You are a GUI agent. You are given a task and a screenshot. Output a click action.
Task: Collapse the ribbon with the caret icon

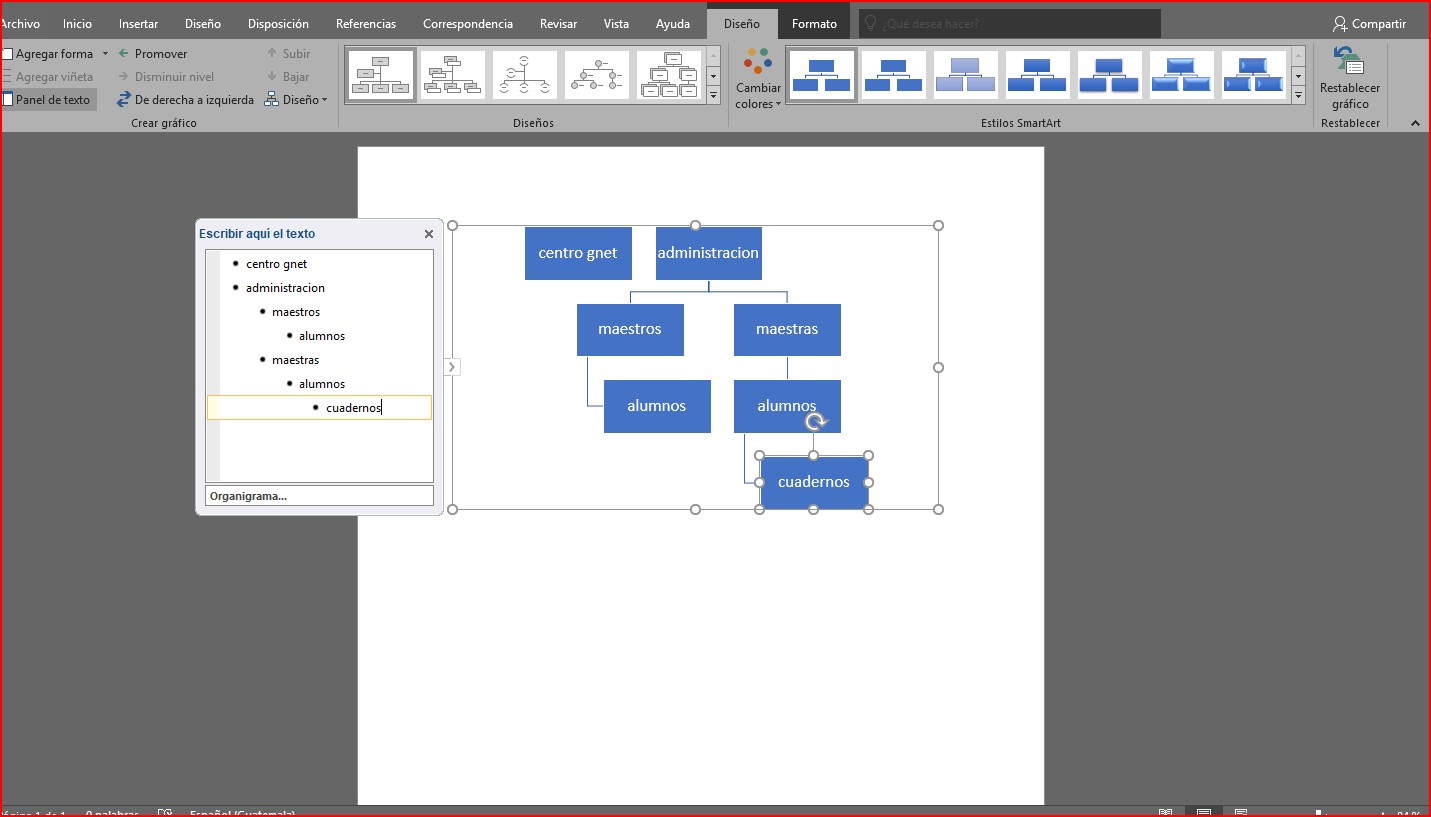[x=1415, y=123]
